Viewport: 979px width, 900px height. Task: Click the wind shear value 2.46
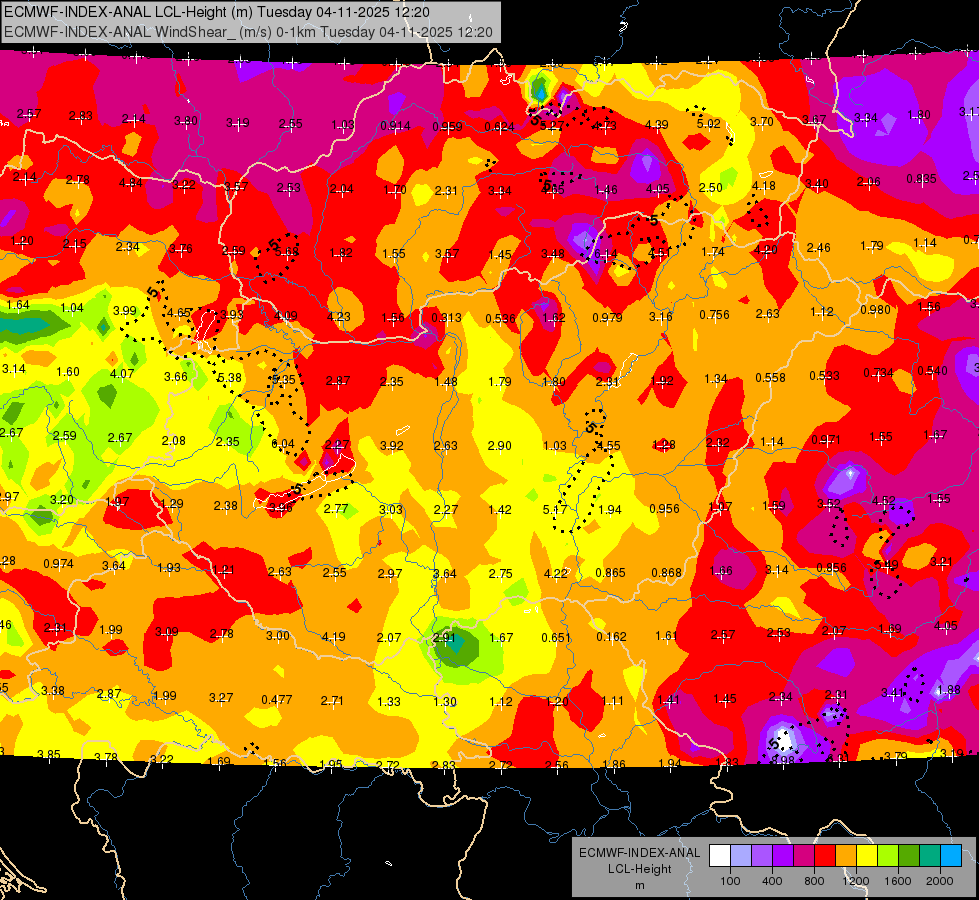tap(819, 248)
